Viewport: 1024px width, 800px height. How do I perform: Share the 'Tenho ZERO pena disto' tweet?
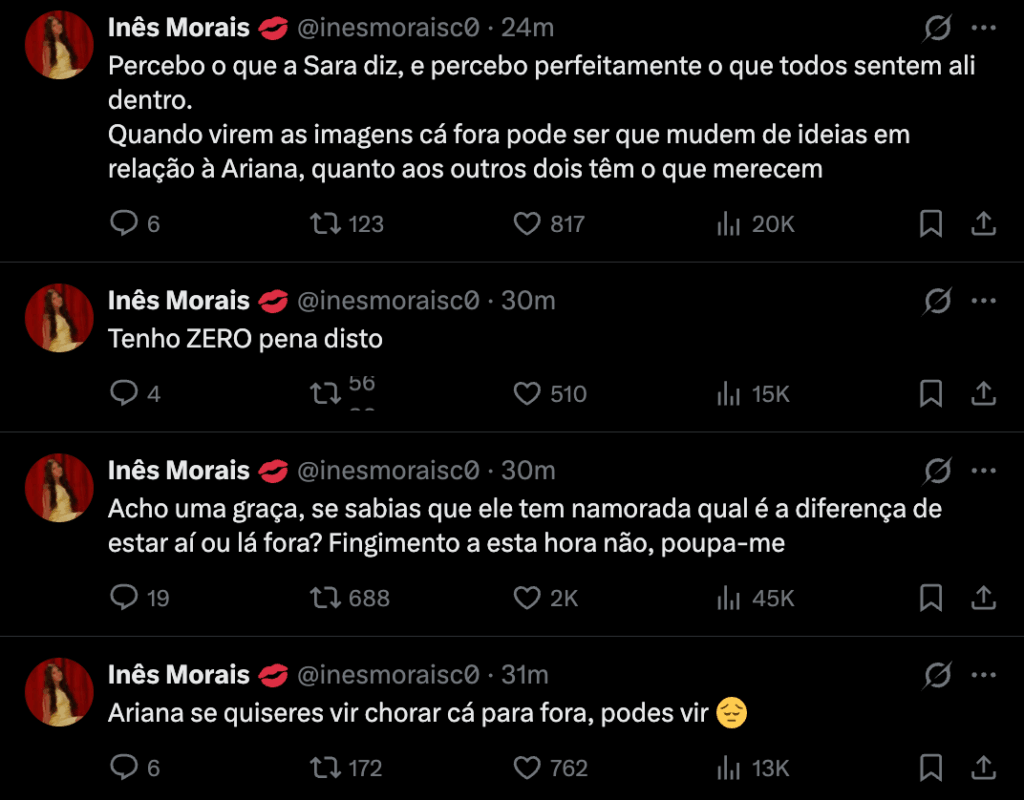(983, 394)
